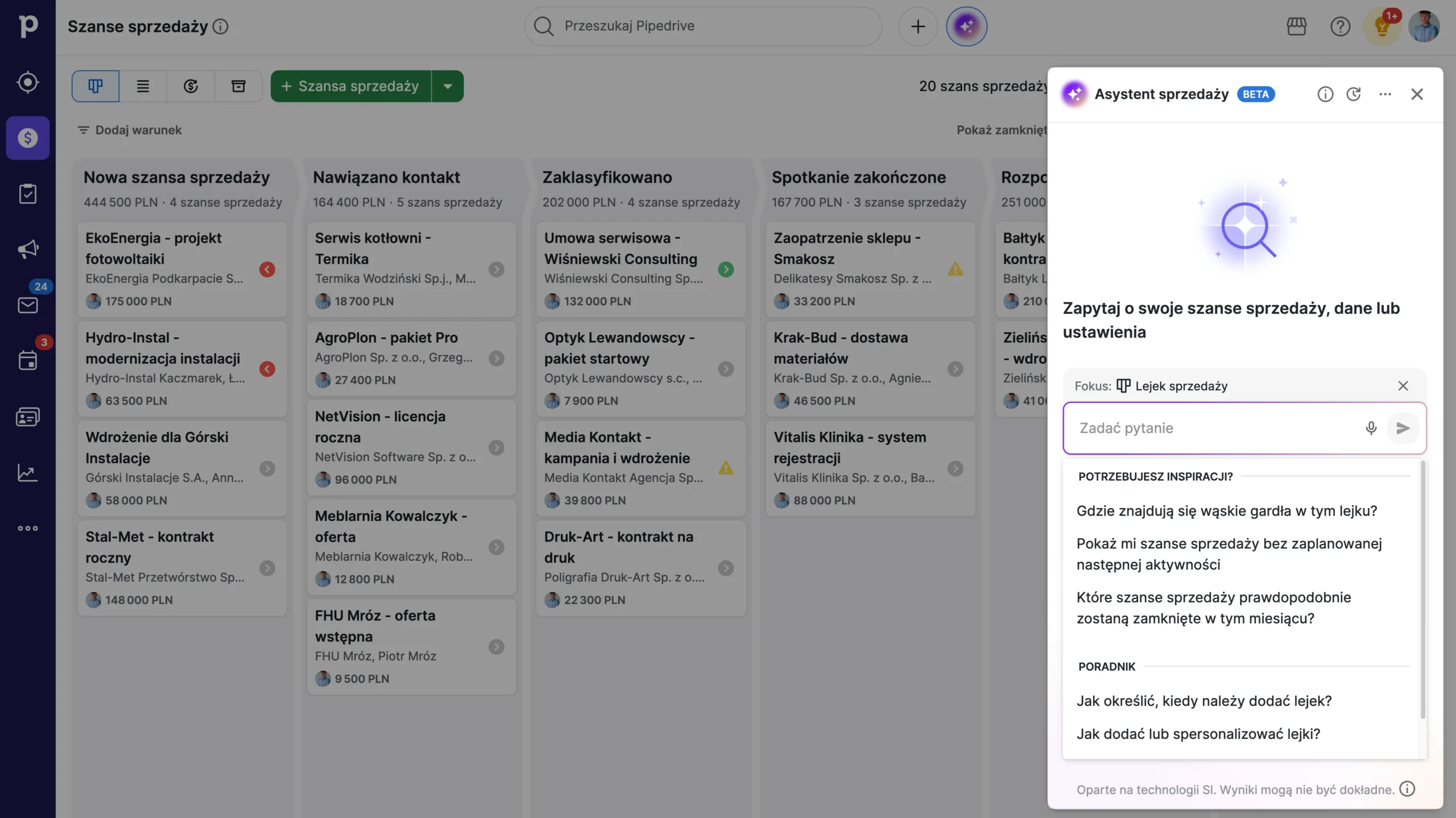The width and height of the screenshot is (1456, 818).
Task: Open the user profile avatar menu
Action: click(x=1424, y=26)
